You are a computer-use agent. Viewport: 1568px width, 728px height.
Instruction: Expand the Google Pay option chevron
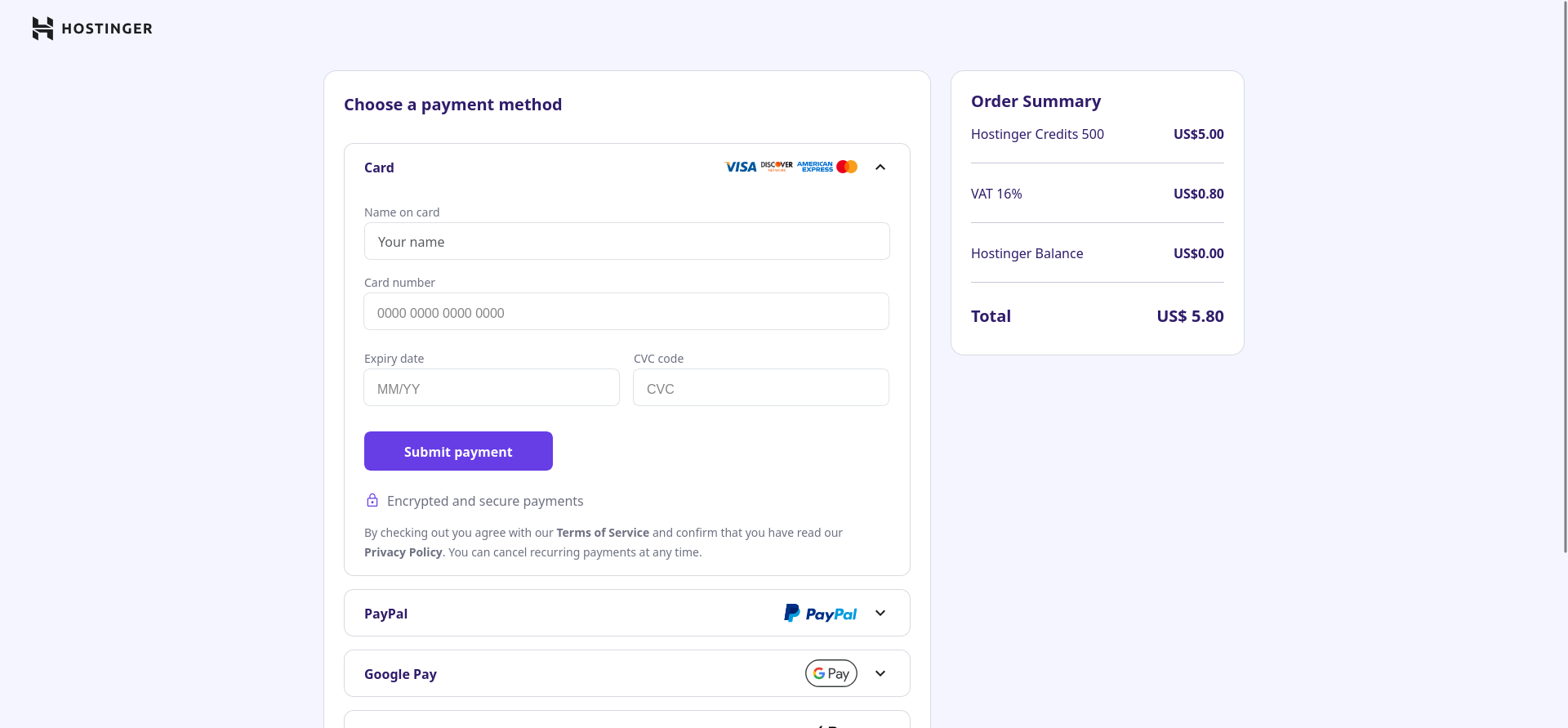[880, 673]
